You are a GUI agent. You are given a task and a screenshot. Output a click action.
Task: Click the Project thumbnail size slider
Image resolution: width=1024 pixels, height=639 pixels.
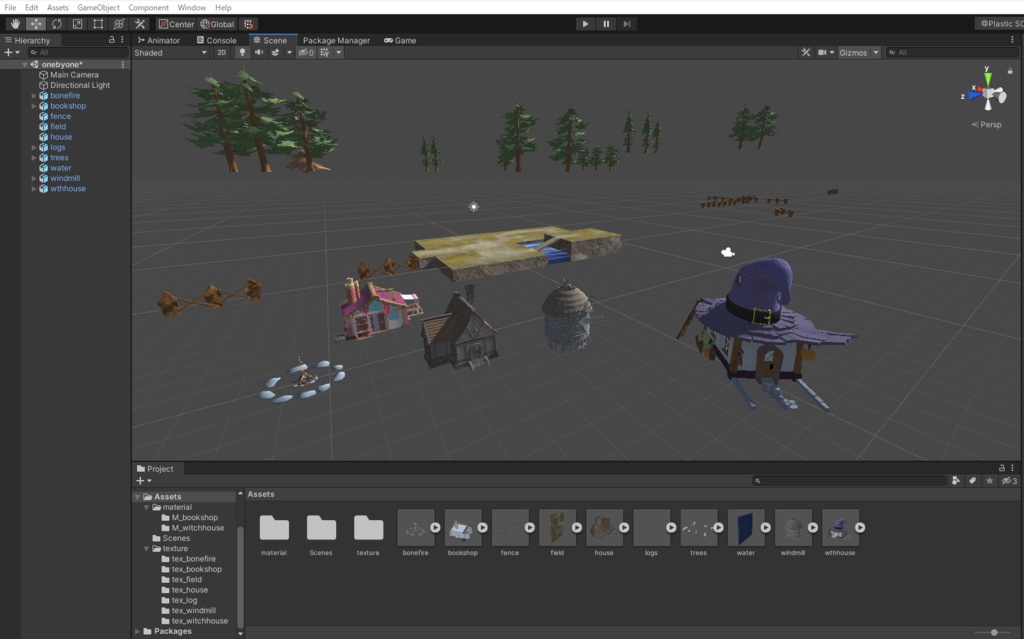pos(995,632)
